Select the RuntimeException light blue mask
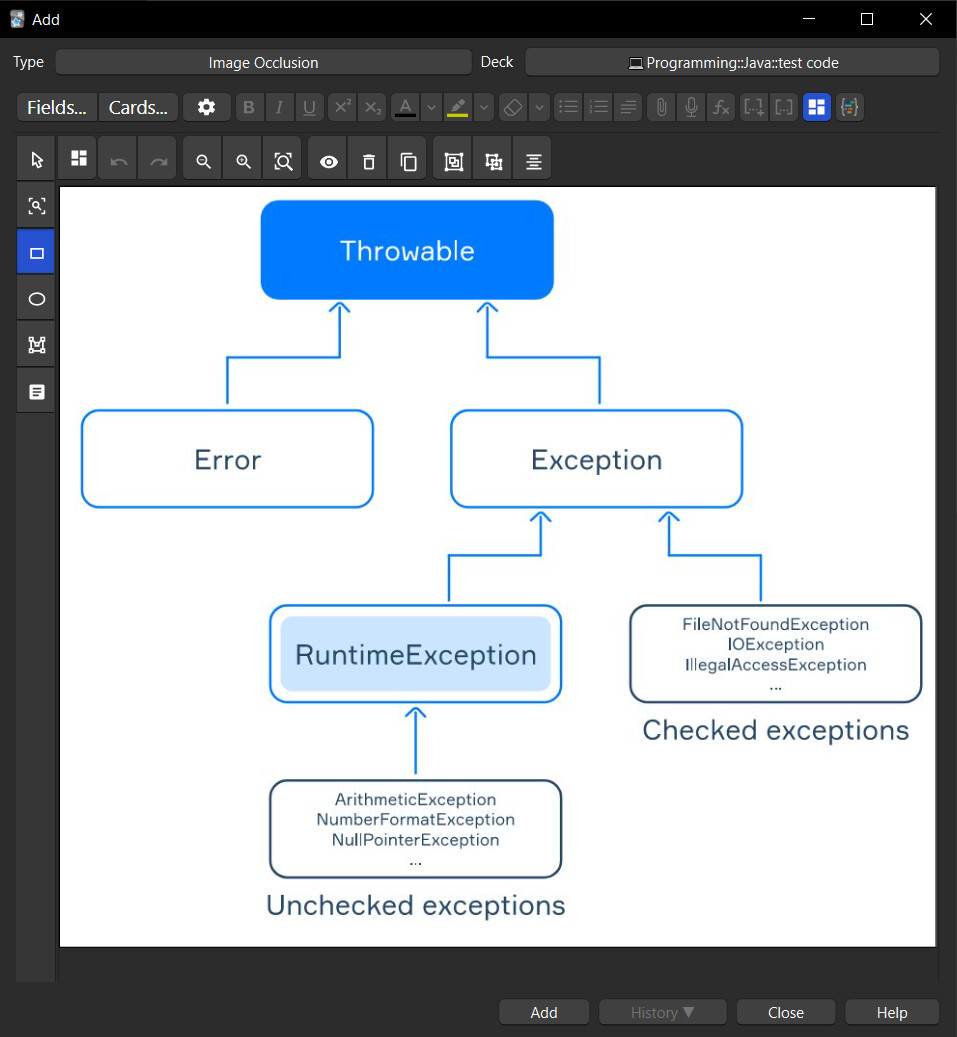 coord(415,654)
